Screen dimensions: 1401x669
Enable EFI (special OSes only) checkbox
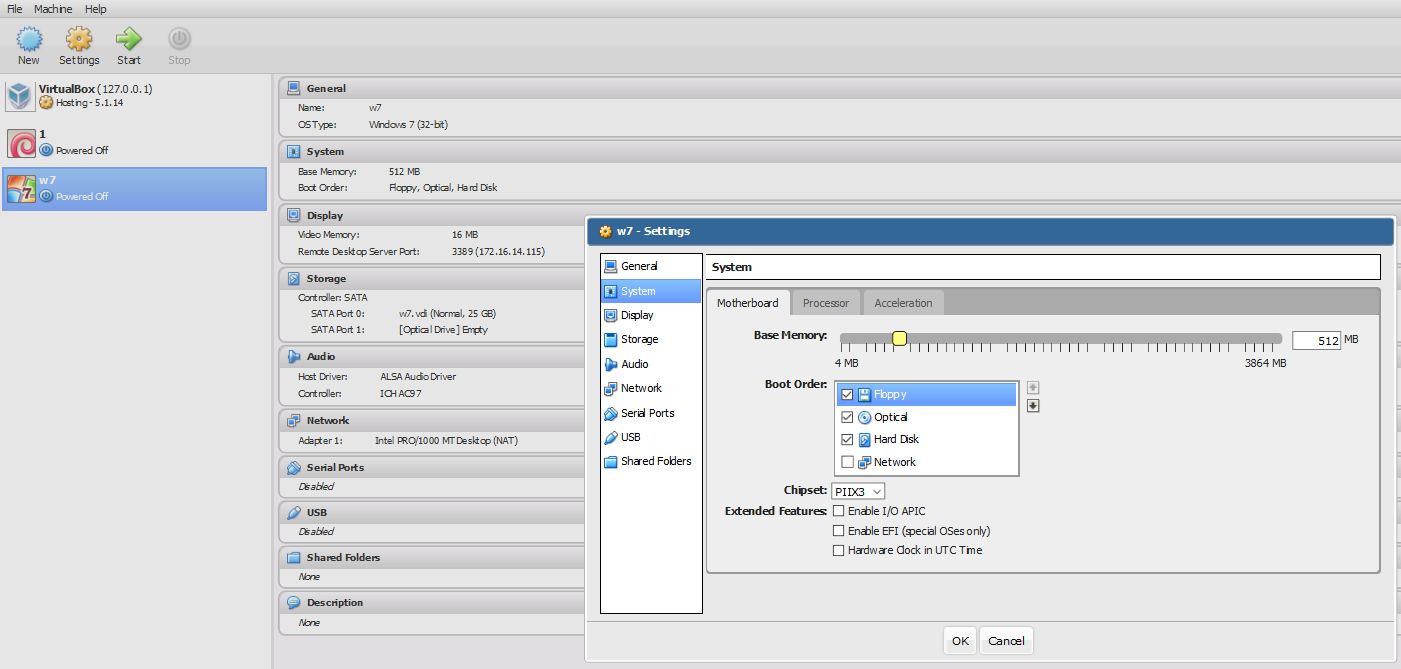click(838, 531)
